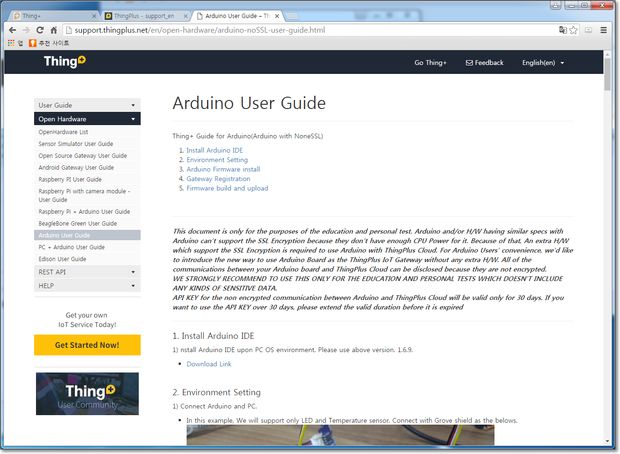Open Sensor Simulator User Guide
Screen dimensions: 620x454
[76, 144]
